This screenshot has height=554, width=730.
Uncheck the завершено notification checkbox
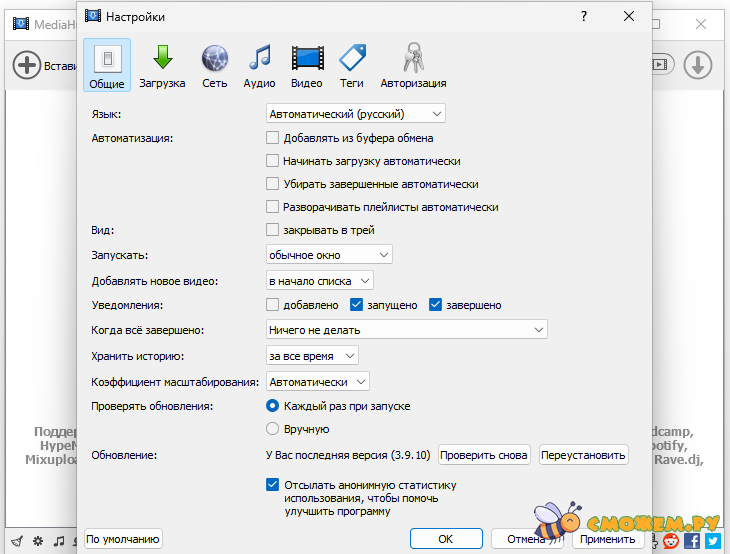click(x=435, y=305)
